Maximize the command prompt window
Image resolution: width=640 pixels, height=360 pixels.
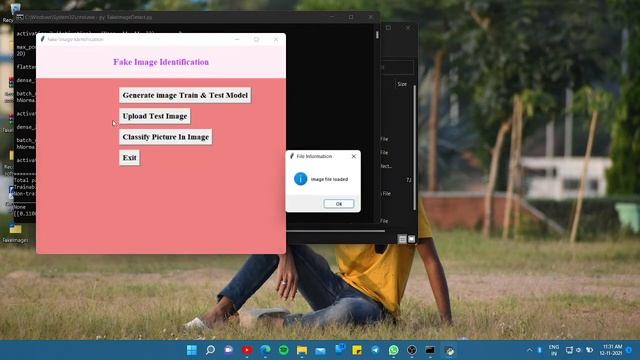351,17
